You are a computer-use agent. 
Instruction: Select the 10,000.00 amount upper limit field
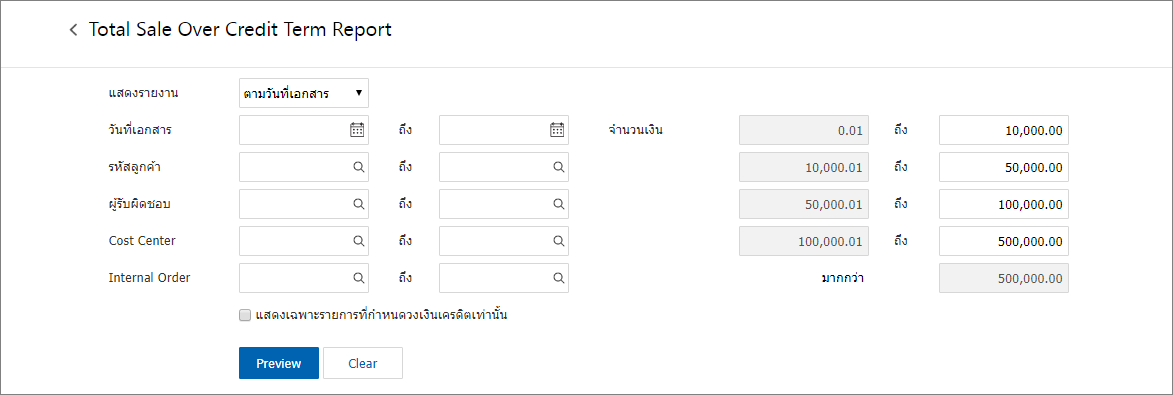1004,130
